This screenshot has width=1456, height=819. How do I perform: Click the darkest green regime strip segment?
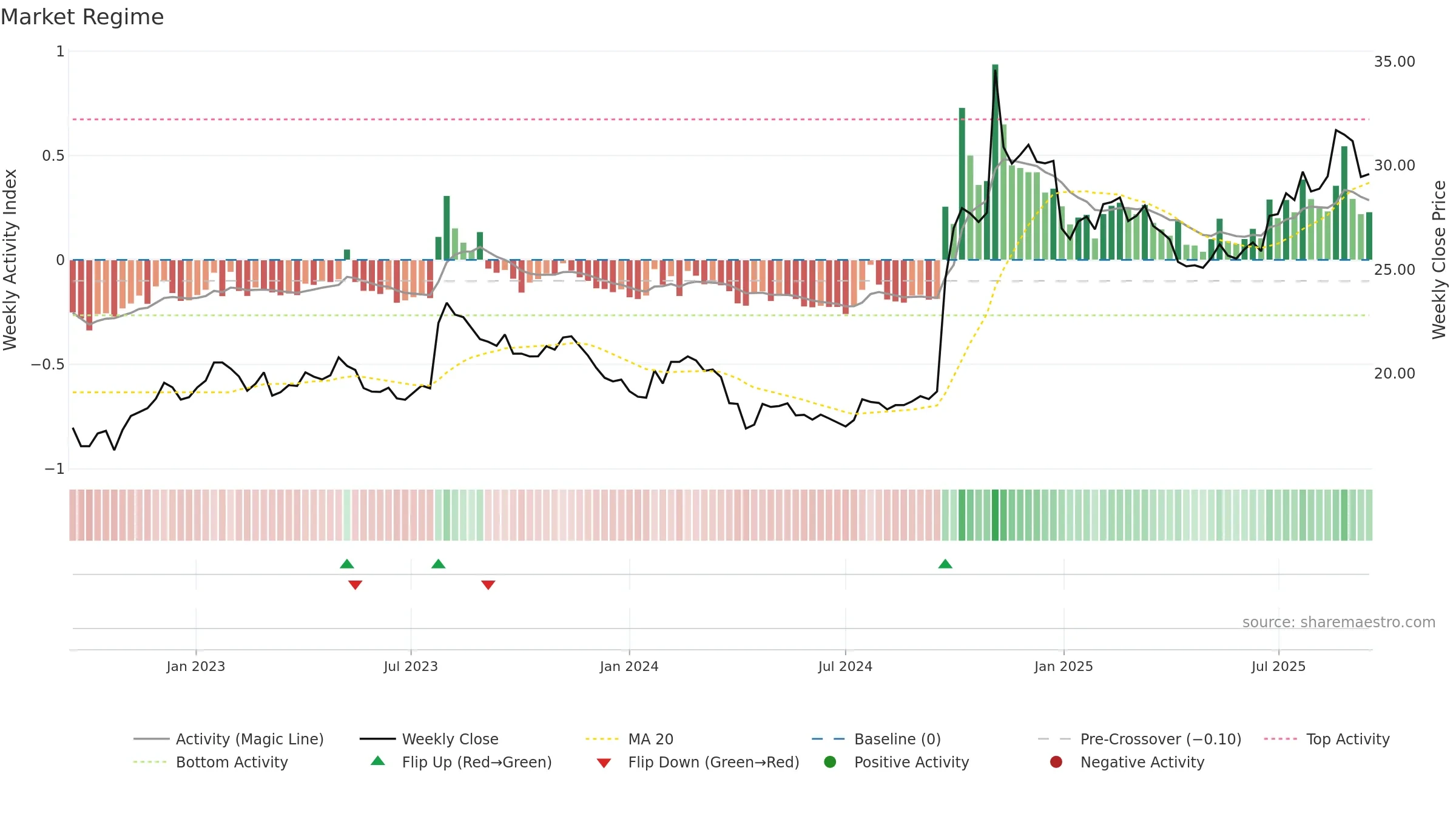[995, 515]
